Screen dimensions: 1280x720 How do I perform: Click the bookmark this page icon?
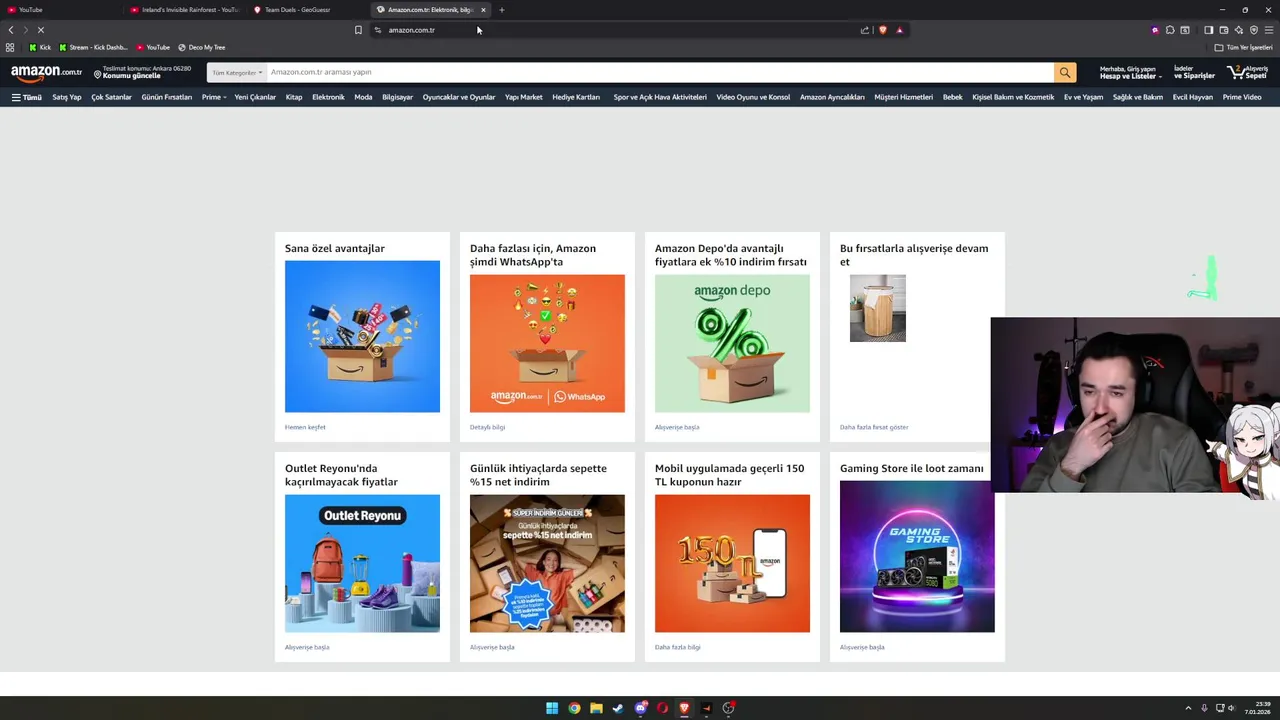[x=358, y=30]
